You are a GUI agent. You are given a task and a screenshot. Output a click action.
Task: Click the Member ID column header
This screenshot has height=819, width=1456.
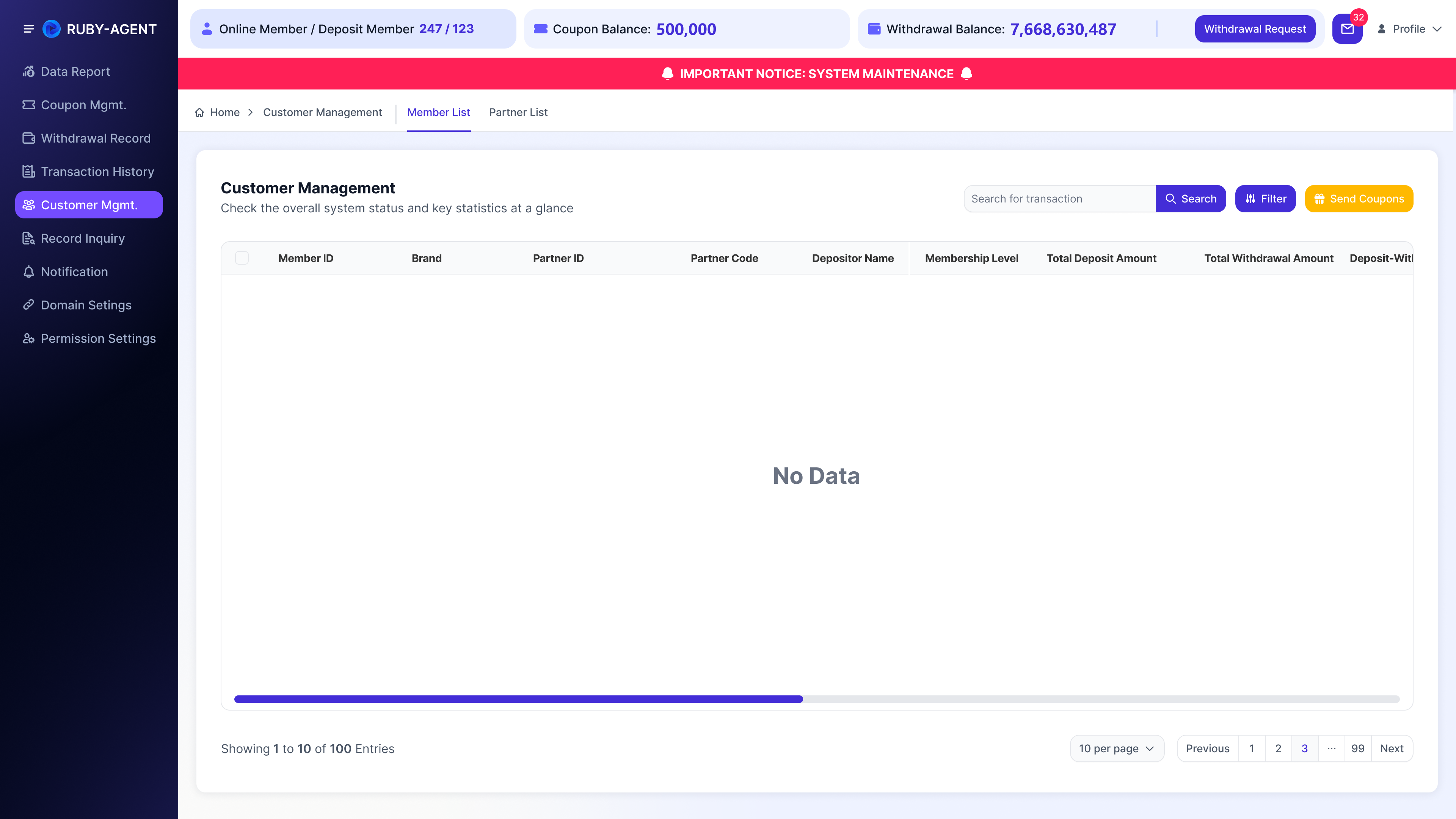pyautogui.click(x=306, y=258)
